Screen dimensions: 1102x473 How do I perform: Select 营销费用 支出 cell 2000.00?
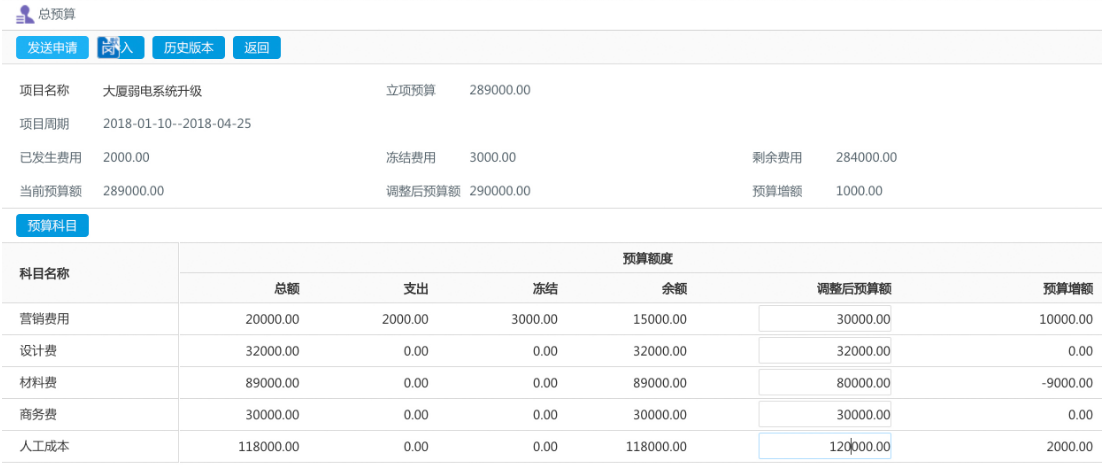[x=405, y=319]
